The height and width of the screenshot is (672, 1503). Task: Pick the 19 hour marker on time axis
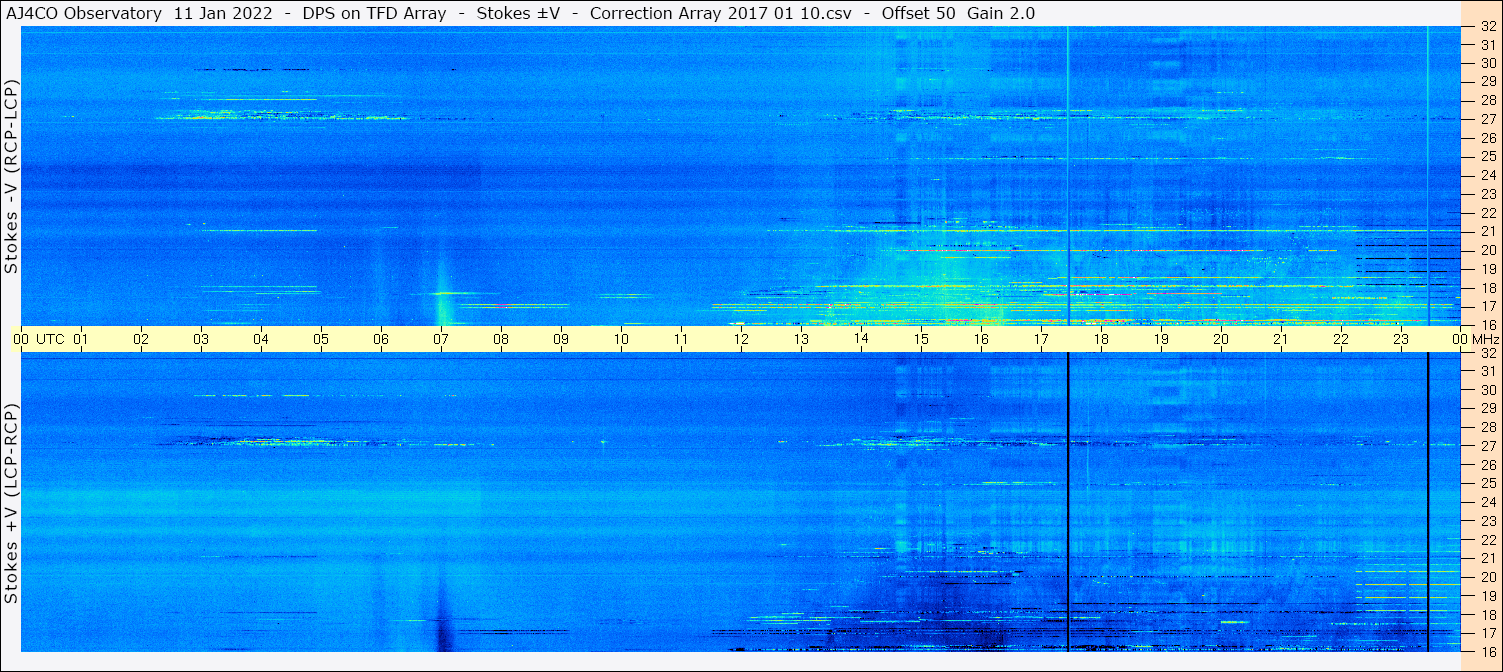coord(1161,339)
